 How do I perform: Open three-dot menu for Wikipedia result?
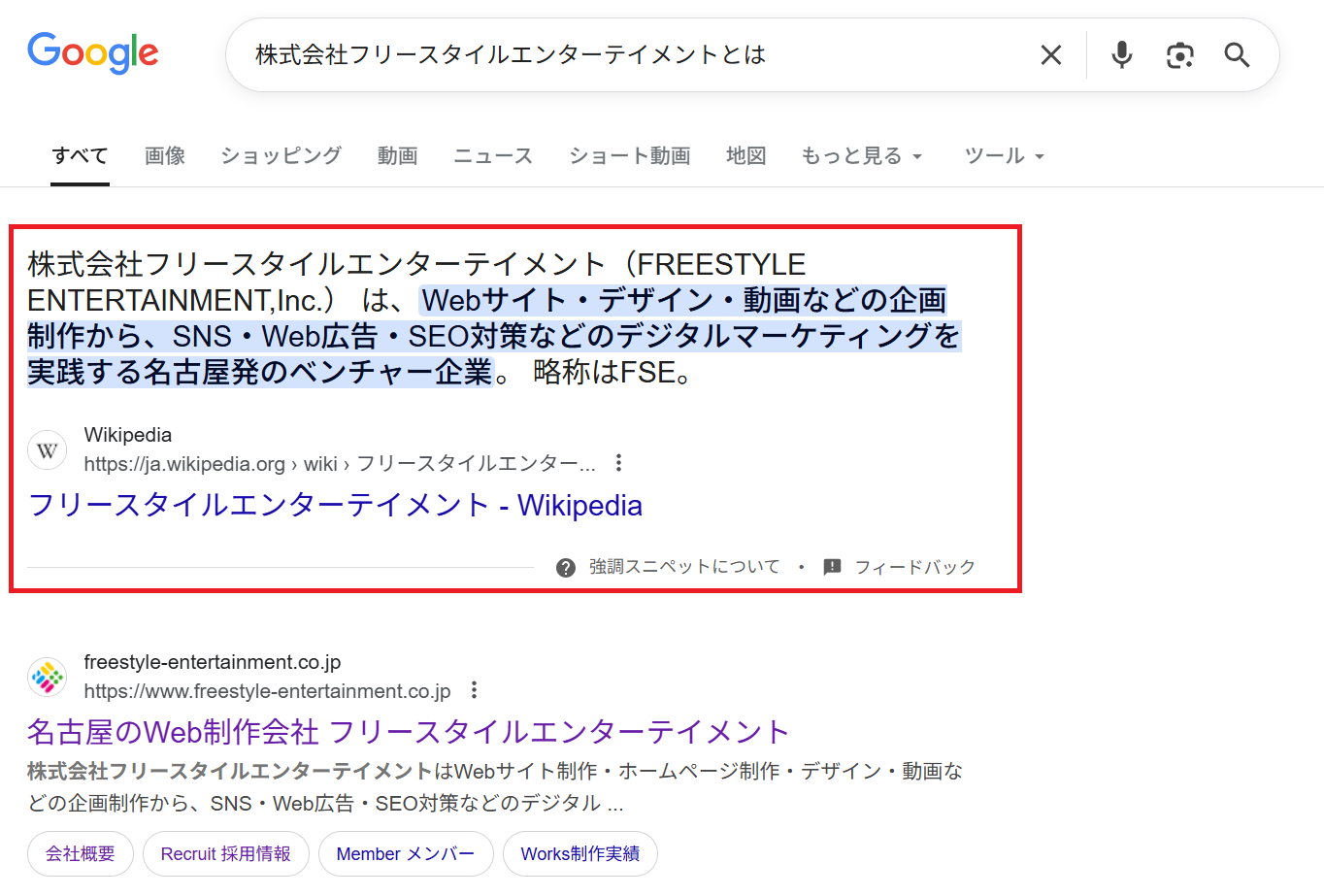tap(618, 463)
